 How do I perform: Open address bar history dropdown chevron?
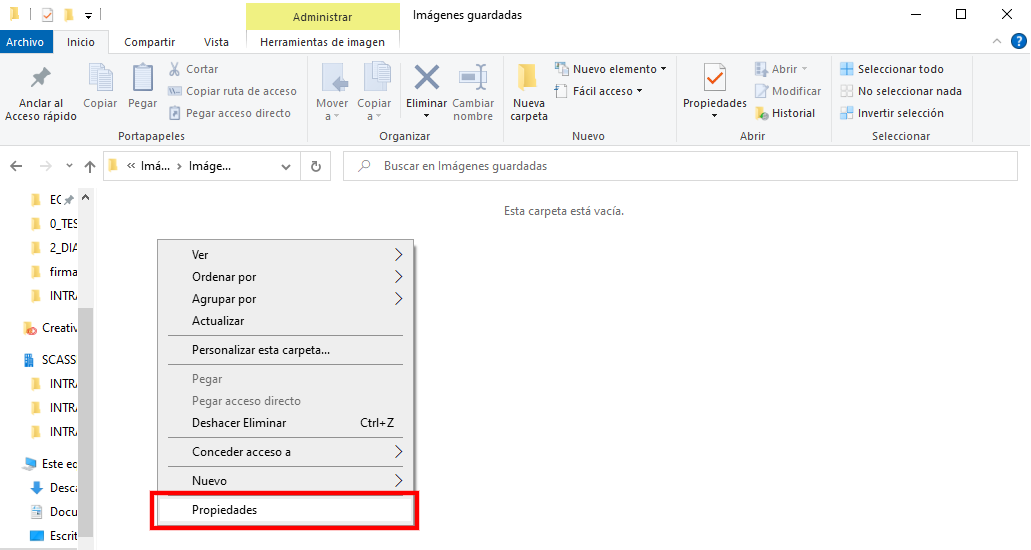click(x=286, y=166)
